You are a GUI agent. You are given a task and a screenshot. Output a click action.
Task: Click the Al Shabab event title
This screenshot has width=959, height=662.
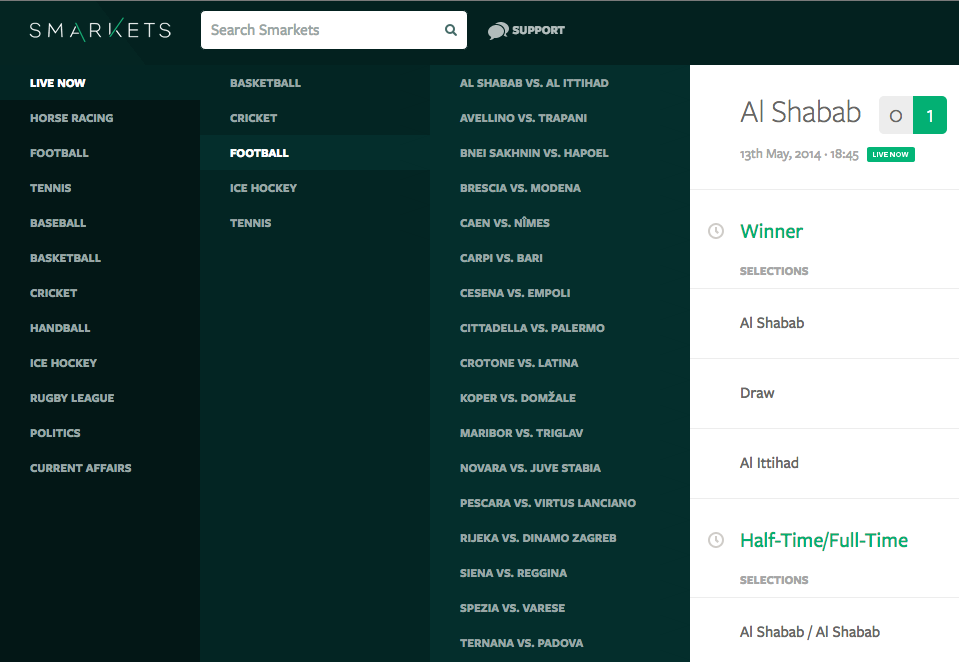tap(801, 112)
